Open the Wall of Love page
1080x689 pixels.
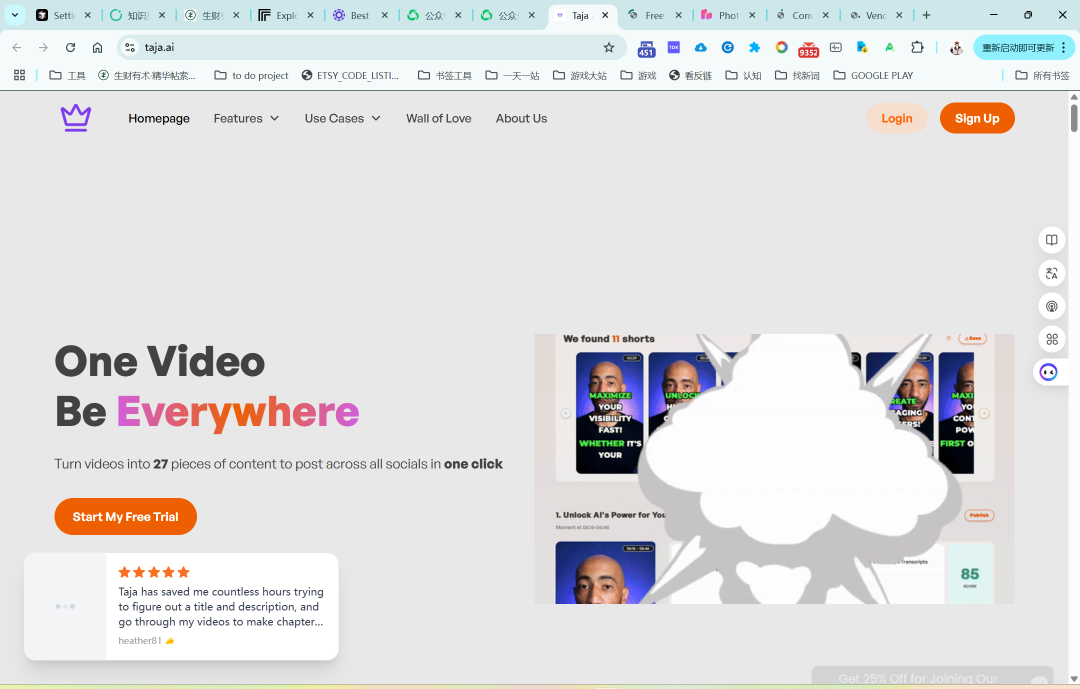point(439,119)
